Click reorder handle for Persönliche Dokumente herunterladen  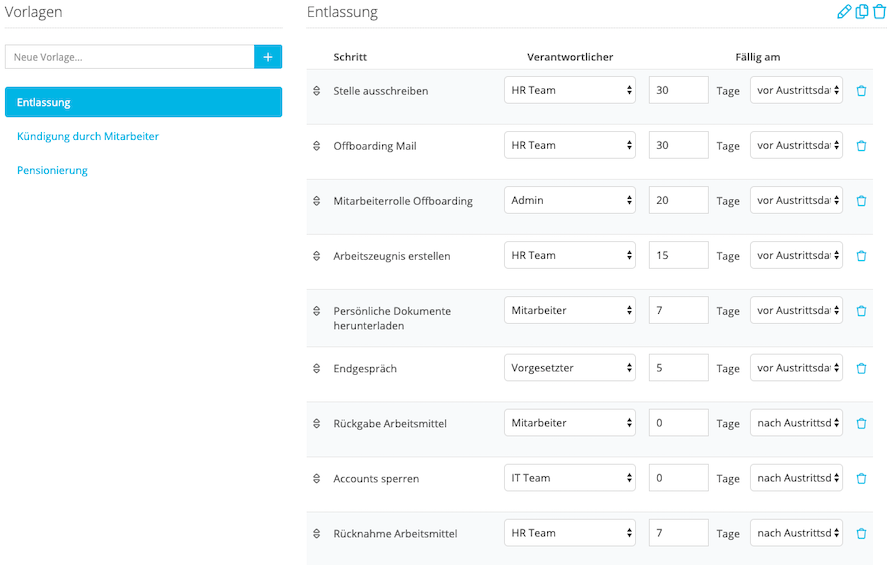click(x=317, y=311)
